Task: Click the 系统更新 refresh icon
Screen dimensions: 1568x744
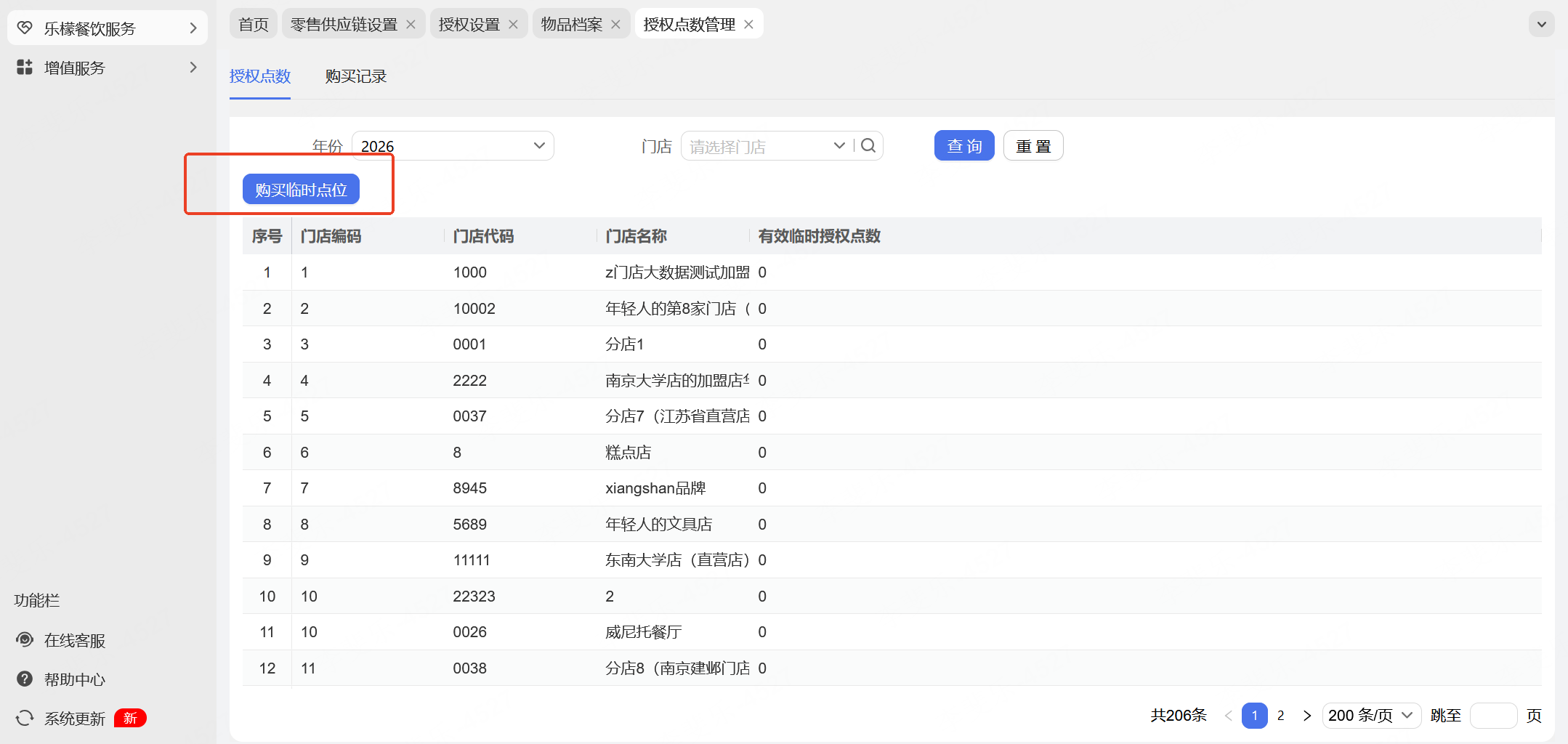Action: point(25,719)
